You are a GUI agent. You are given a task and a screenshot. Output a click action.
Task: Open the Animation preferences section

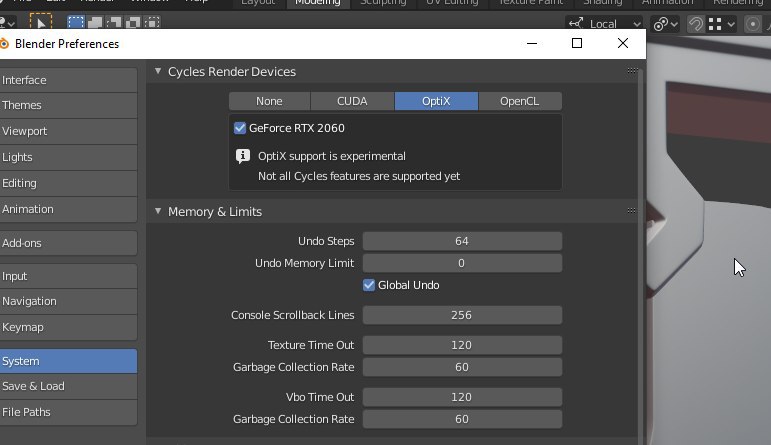68,209
